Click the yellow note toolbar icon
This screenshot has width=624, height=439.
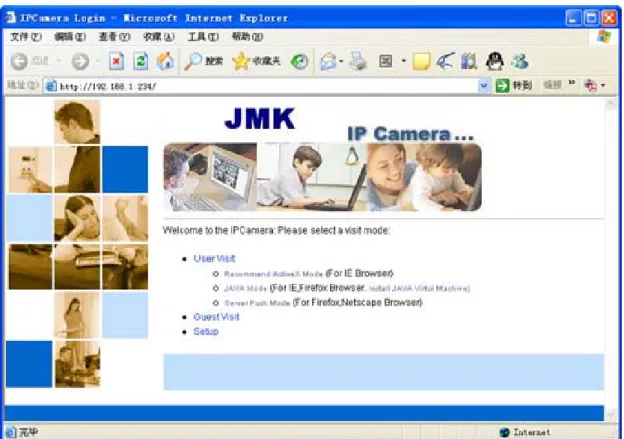(421, 62)
